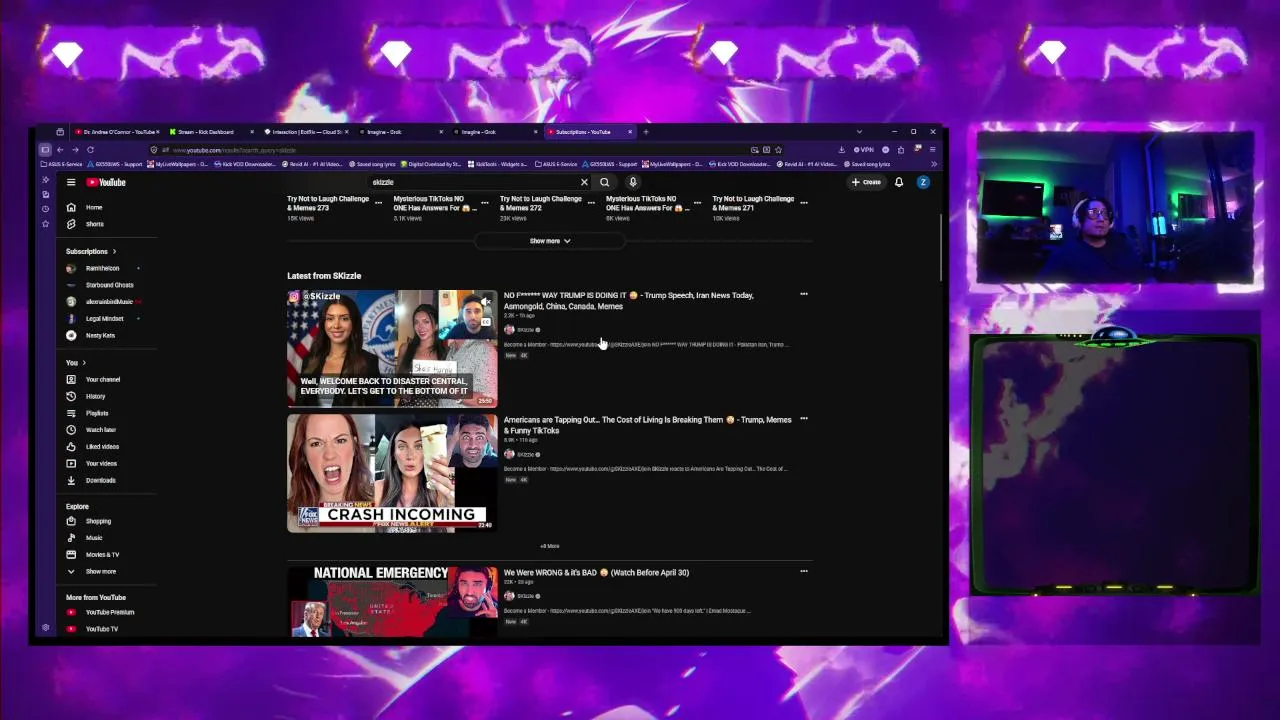Bookmark this page with star icon
The image size is (1280, 720).
pos(778,150)
